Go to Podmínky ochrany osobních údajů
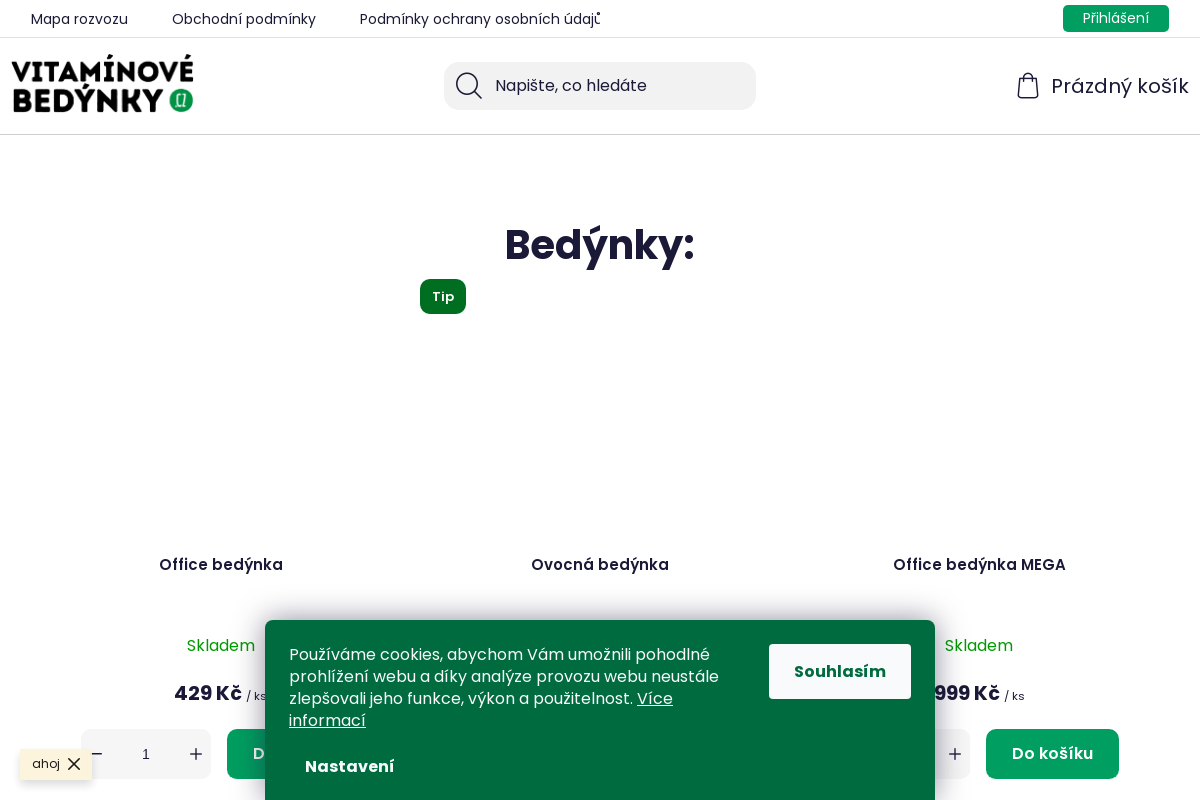Screen dimensions: 1200x800 pos(479,19)
